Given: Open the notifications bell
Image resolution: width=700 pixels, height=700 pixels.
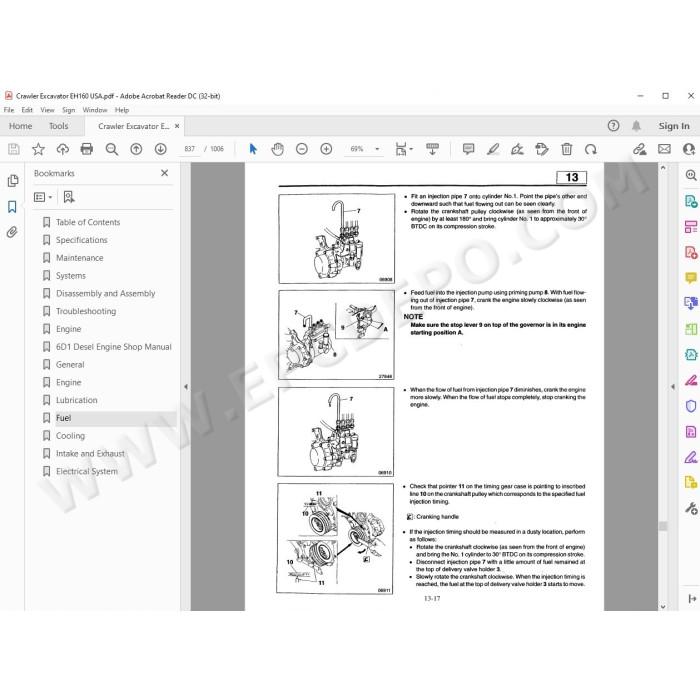Looking at the screenshot, I should pos(636,126).
